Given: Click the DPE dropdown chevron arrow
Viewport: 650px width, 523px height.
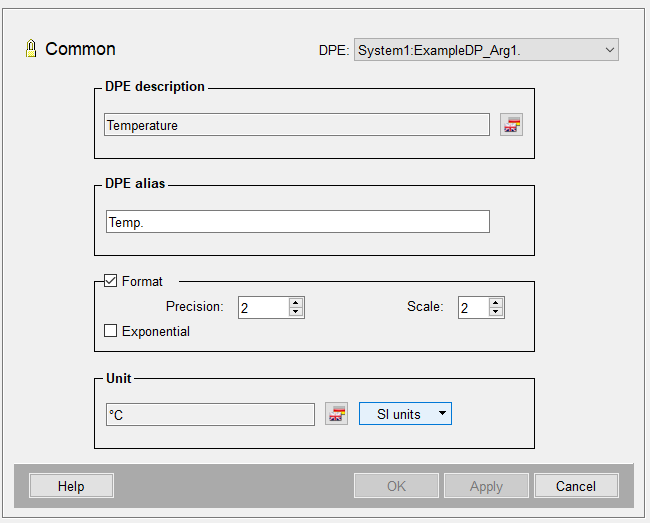Looking at the screenshot, I should click(x=609, y=50).
